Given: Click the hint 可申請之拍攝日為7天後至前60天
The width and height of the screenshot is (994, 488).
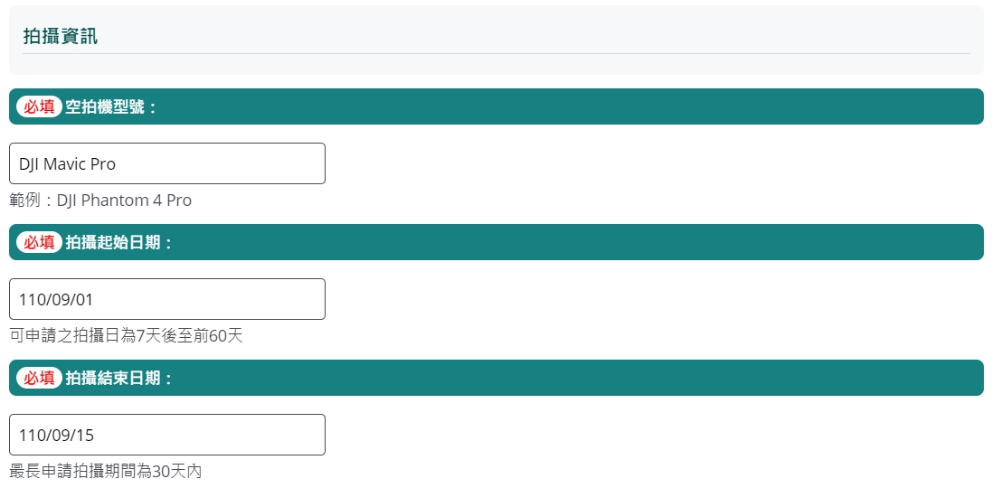Looking at the screenshot, I should coord(126,336).
